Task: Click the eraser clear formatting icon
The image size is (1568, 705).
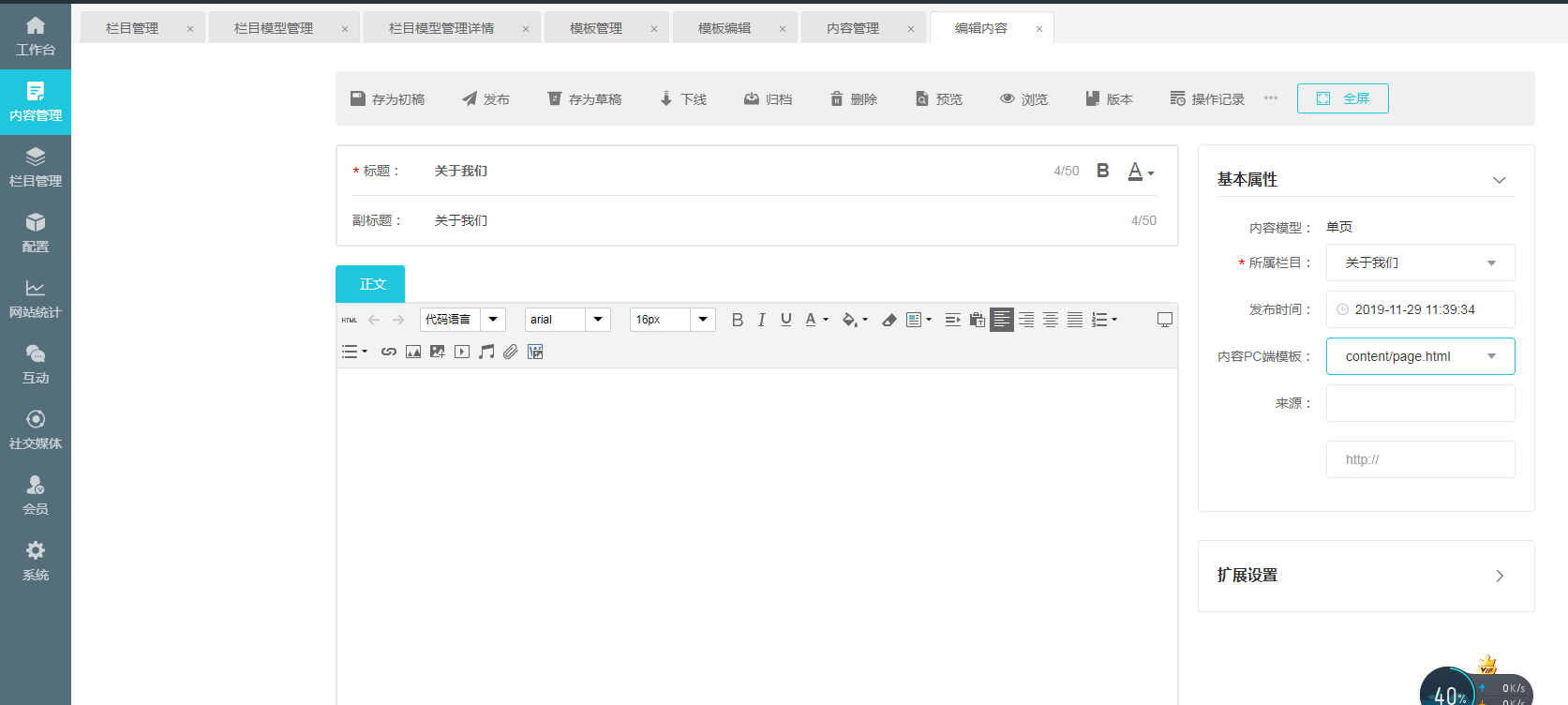Action: [x=889, y=320]
